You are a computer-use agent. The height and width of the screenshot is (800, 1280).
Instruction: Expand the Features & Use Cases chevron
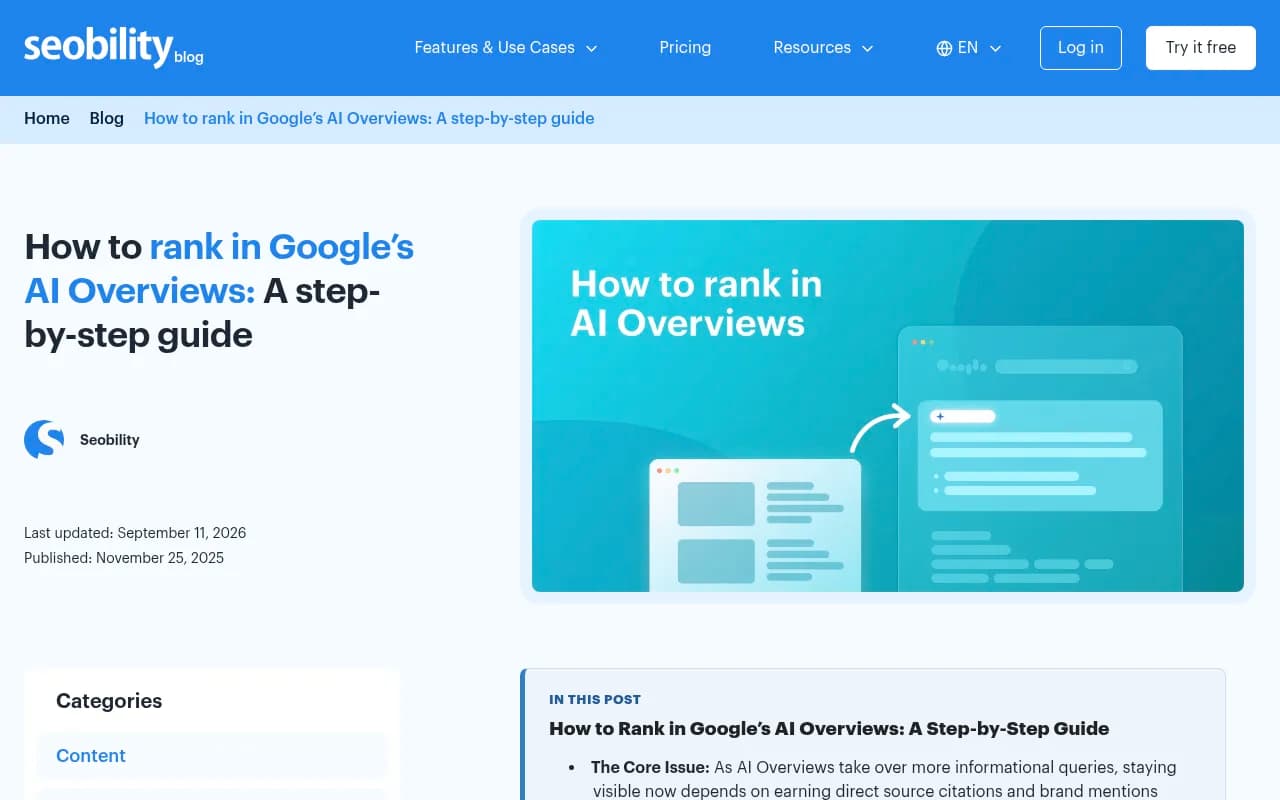591,48
